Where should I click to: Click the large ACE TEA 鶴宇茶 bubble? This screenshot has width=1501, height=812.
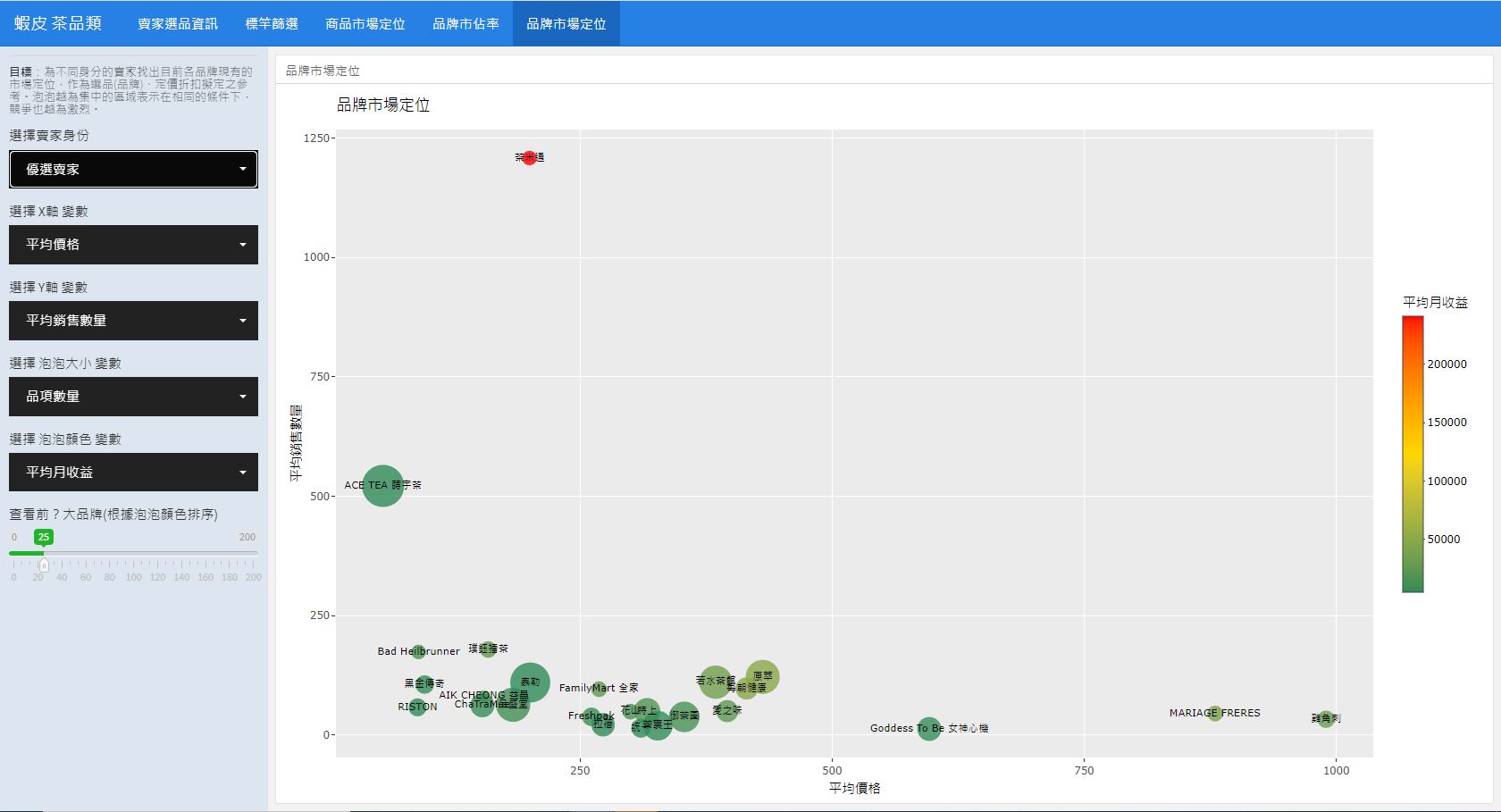pyautogui.click(x=382, y=486)
